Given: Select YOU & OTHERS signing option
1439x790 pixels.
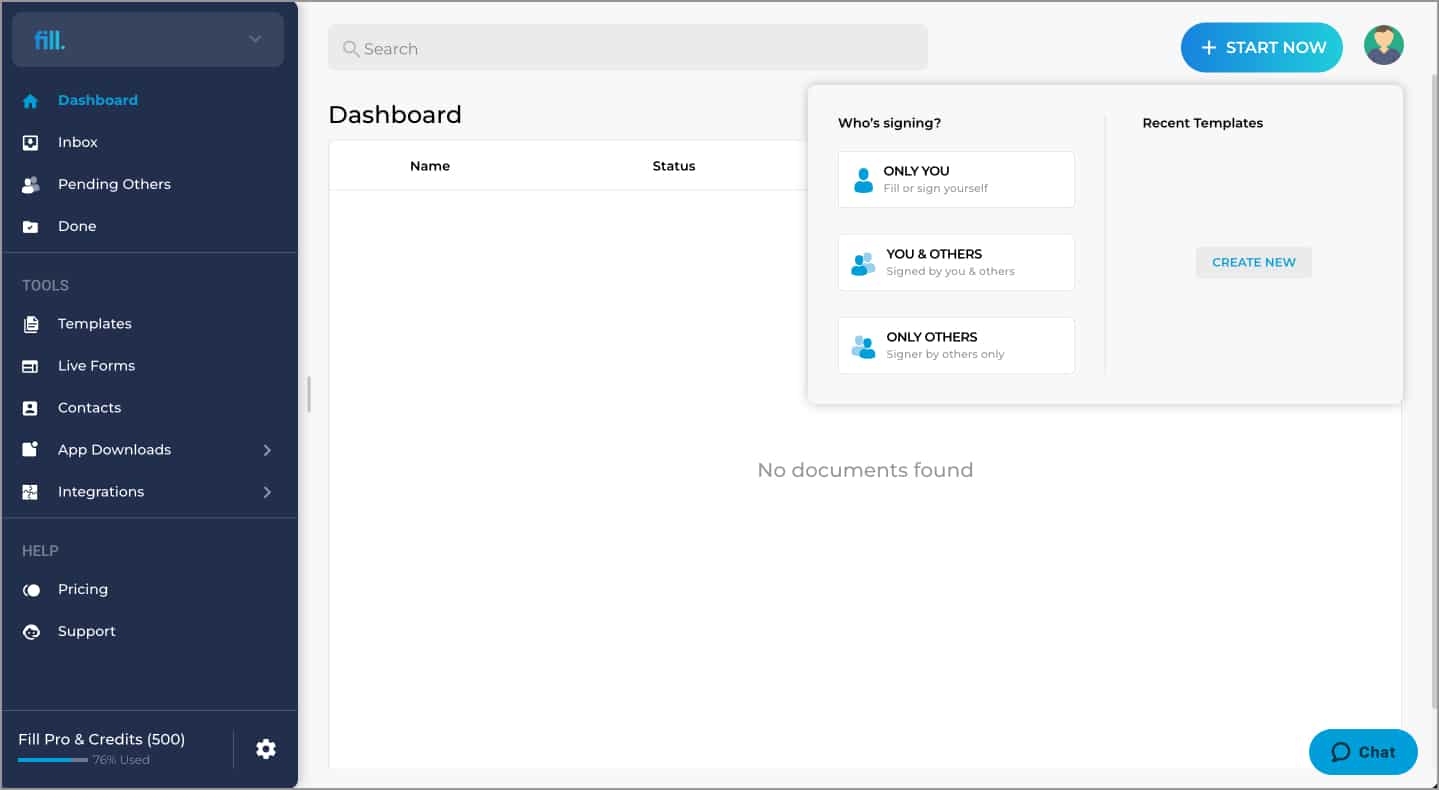Looking at the screenshot, I should pos(956,262).
